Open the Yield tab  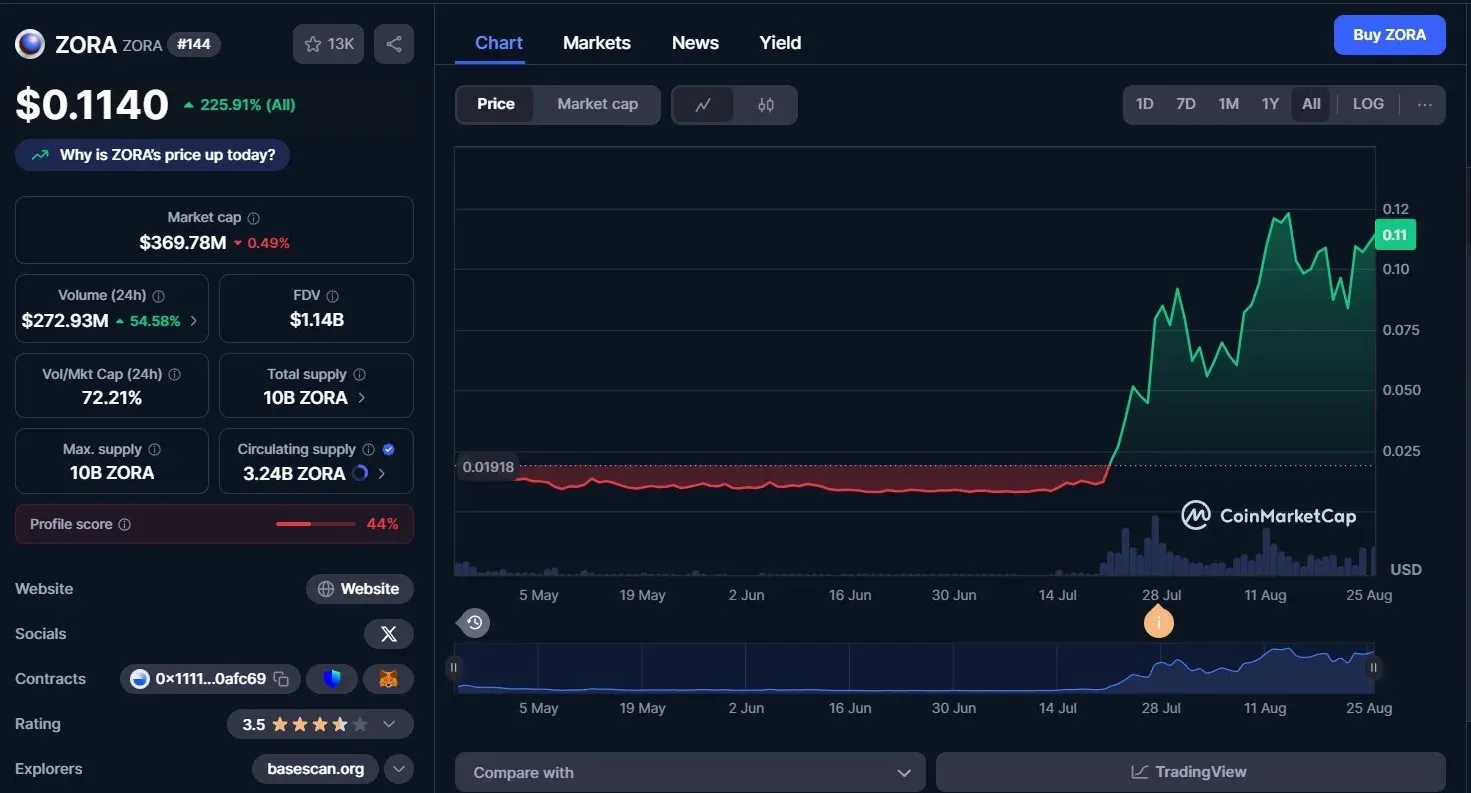pos(780,43)
